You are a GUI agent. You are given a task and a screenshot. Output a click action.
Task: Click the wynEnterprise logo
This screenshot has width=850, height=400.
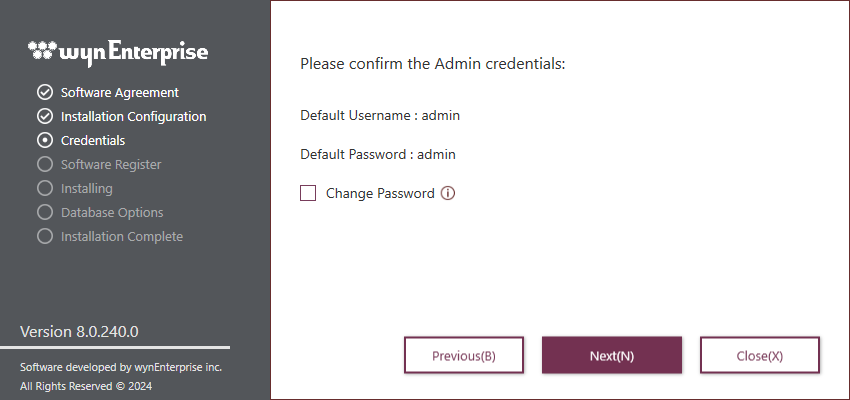118,52
